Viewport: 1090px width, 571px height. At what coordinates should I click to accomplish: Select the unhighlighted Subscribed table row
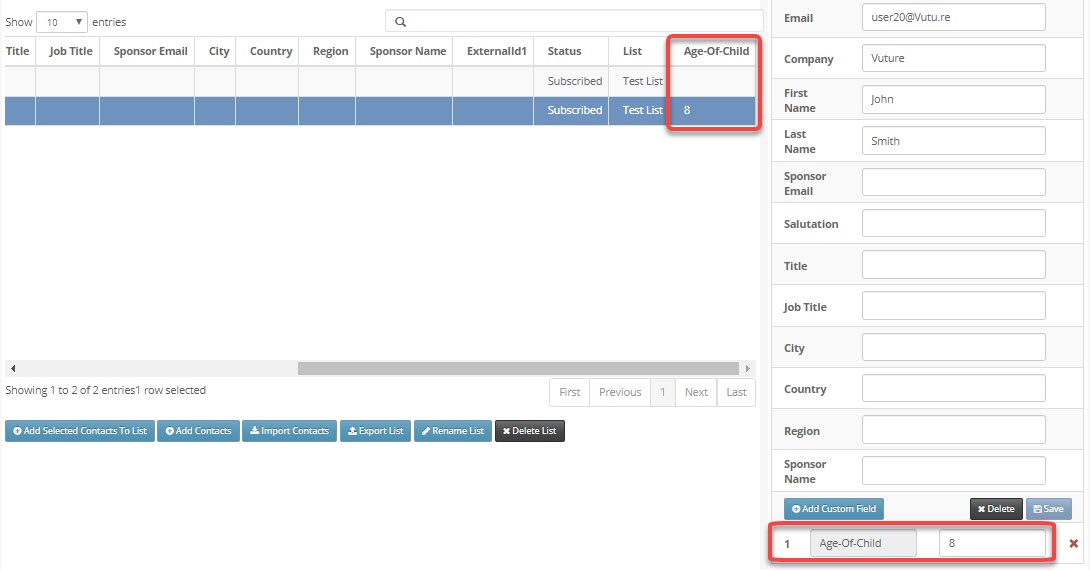(380, 81)
